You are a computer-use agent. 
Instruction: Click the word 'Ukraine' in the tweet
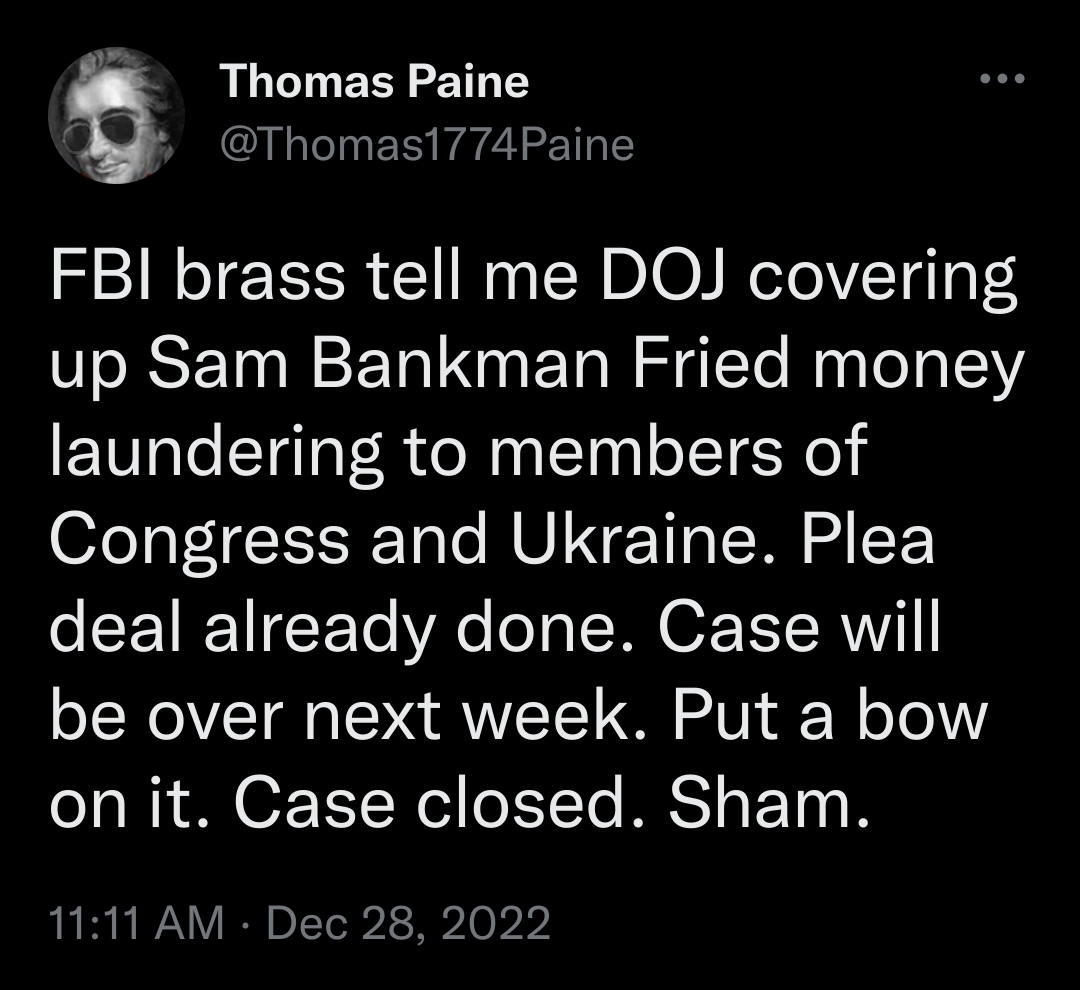pos(634,539)
